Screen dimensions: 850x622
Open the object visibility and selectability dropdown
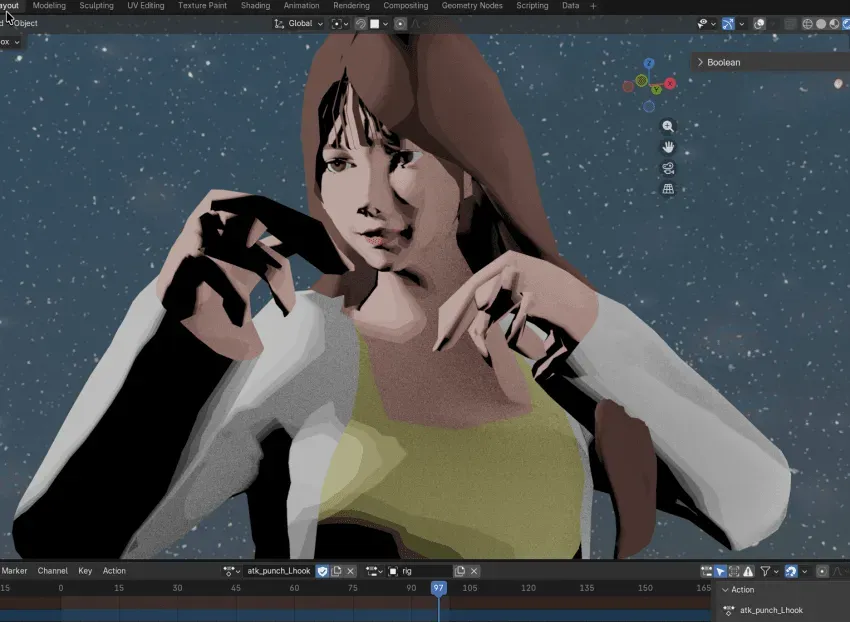click(x=707, y=24)
